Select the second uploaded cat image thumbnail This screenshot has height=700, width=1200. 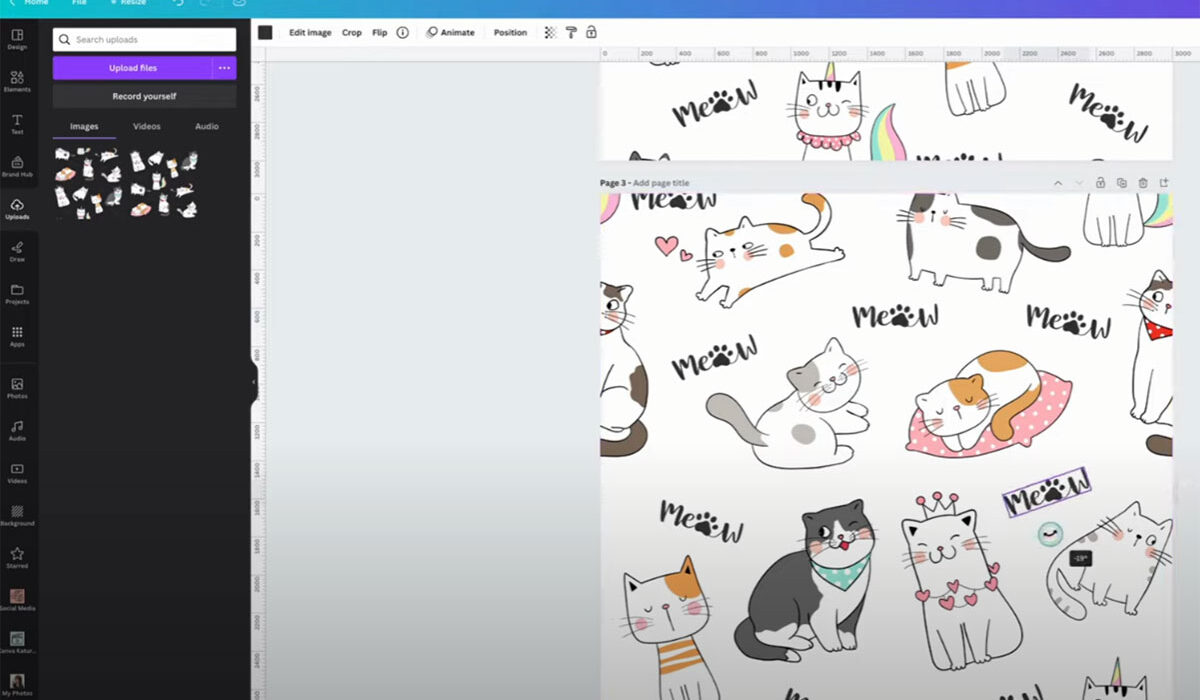pos(164,183)
